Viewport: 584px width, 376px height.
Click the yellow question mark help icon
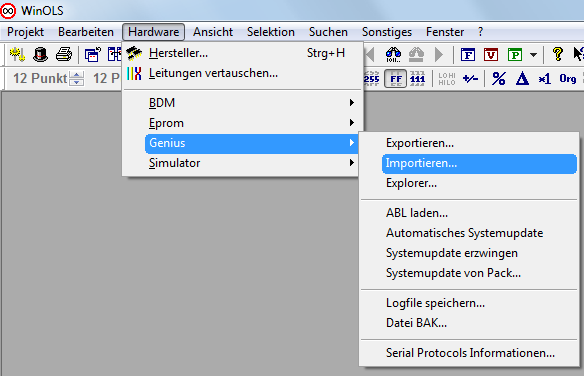click(x=558, y=54)
